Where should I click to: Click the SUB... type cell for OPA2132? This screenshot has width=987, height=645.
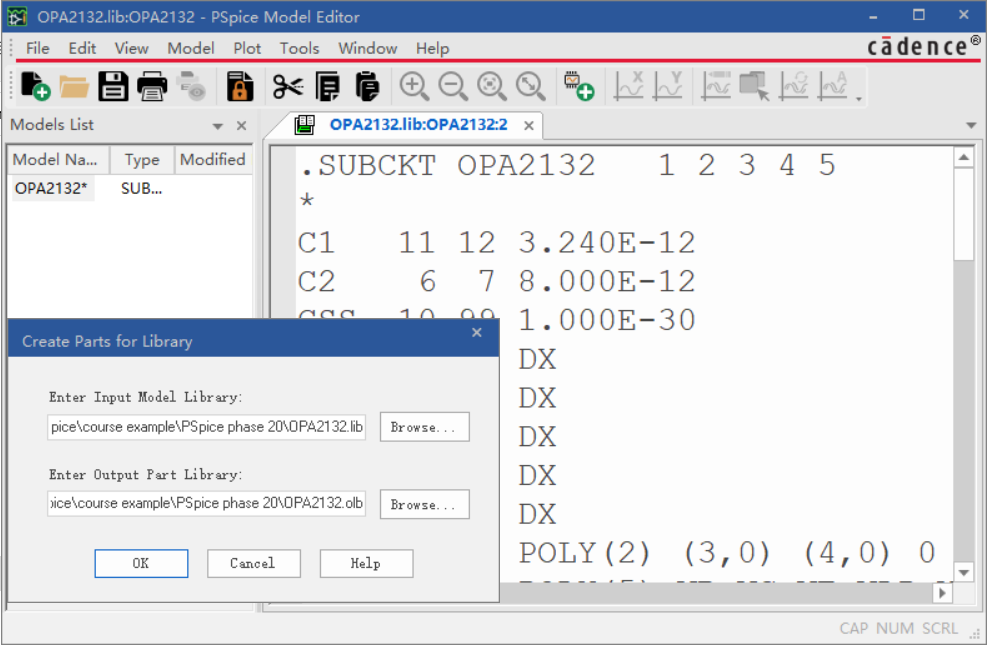[x=141, y=188]
